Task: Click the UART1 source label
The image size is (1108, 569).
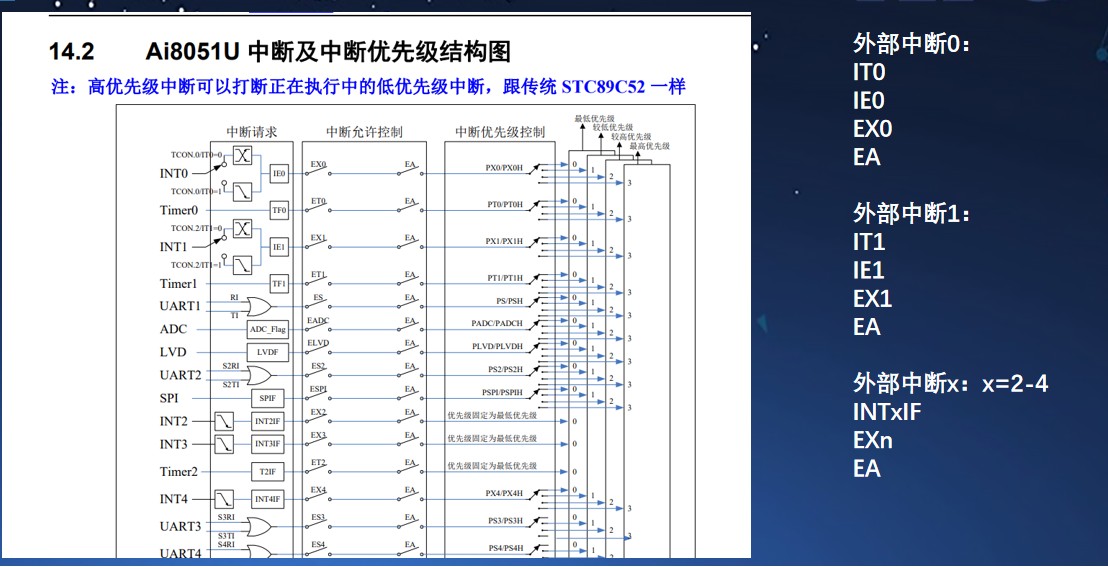Action: 180,306
